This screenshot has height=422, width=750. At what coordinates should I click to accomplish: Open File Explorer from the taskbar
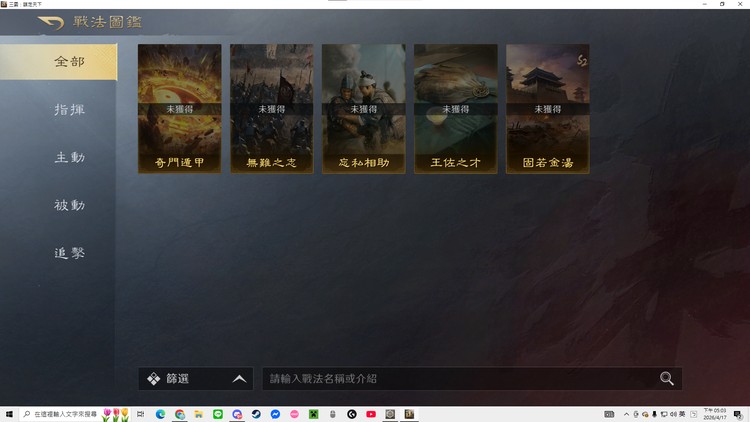199,414
